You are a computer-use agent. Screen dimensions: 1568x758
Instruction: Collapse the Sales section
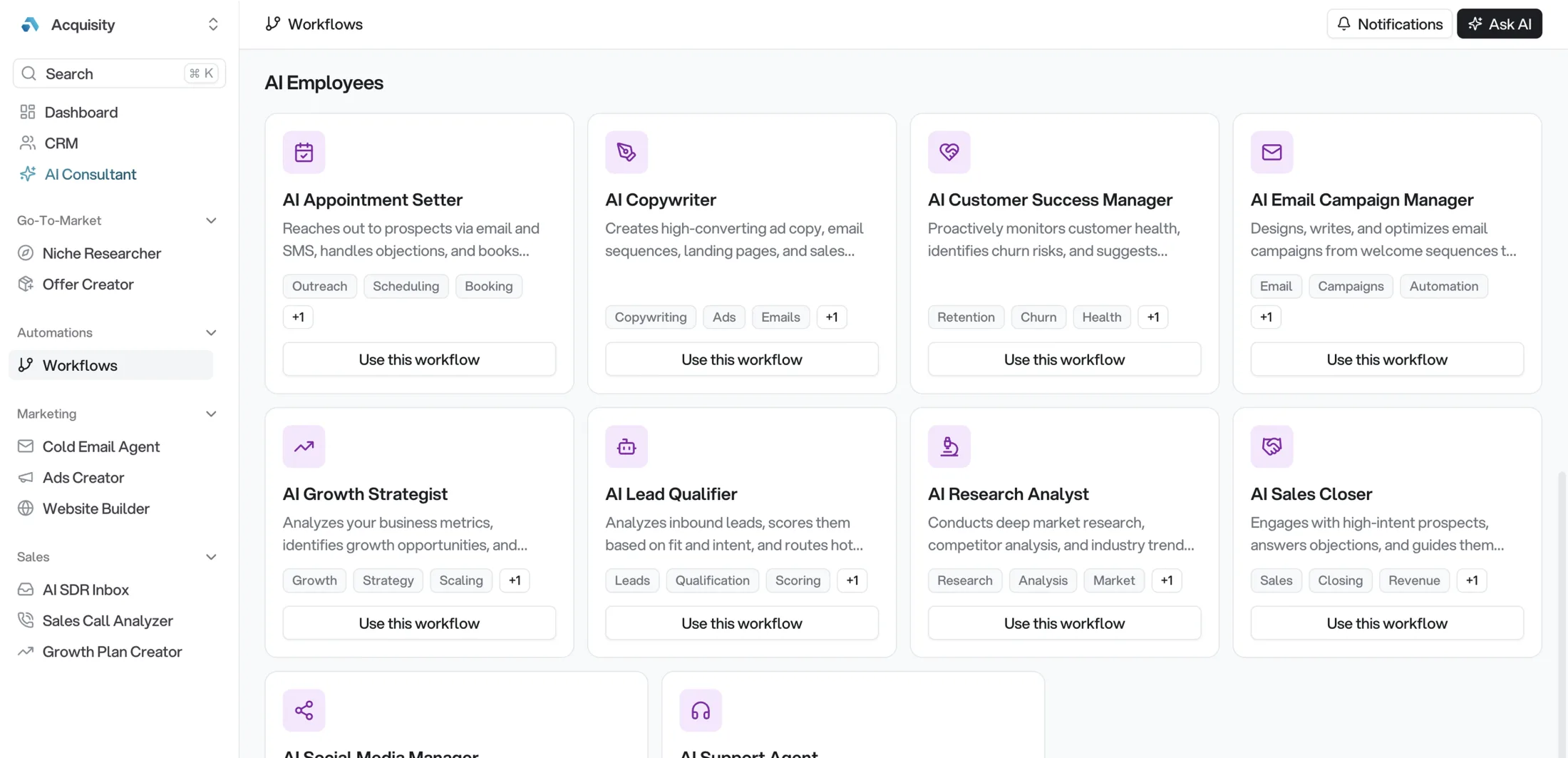click(211, 557)
